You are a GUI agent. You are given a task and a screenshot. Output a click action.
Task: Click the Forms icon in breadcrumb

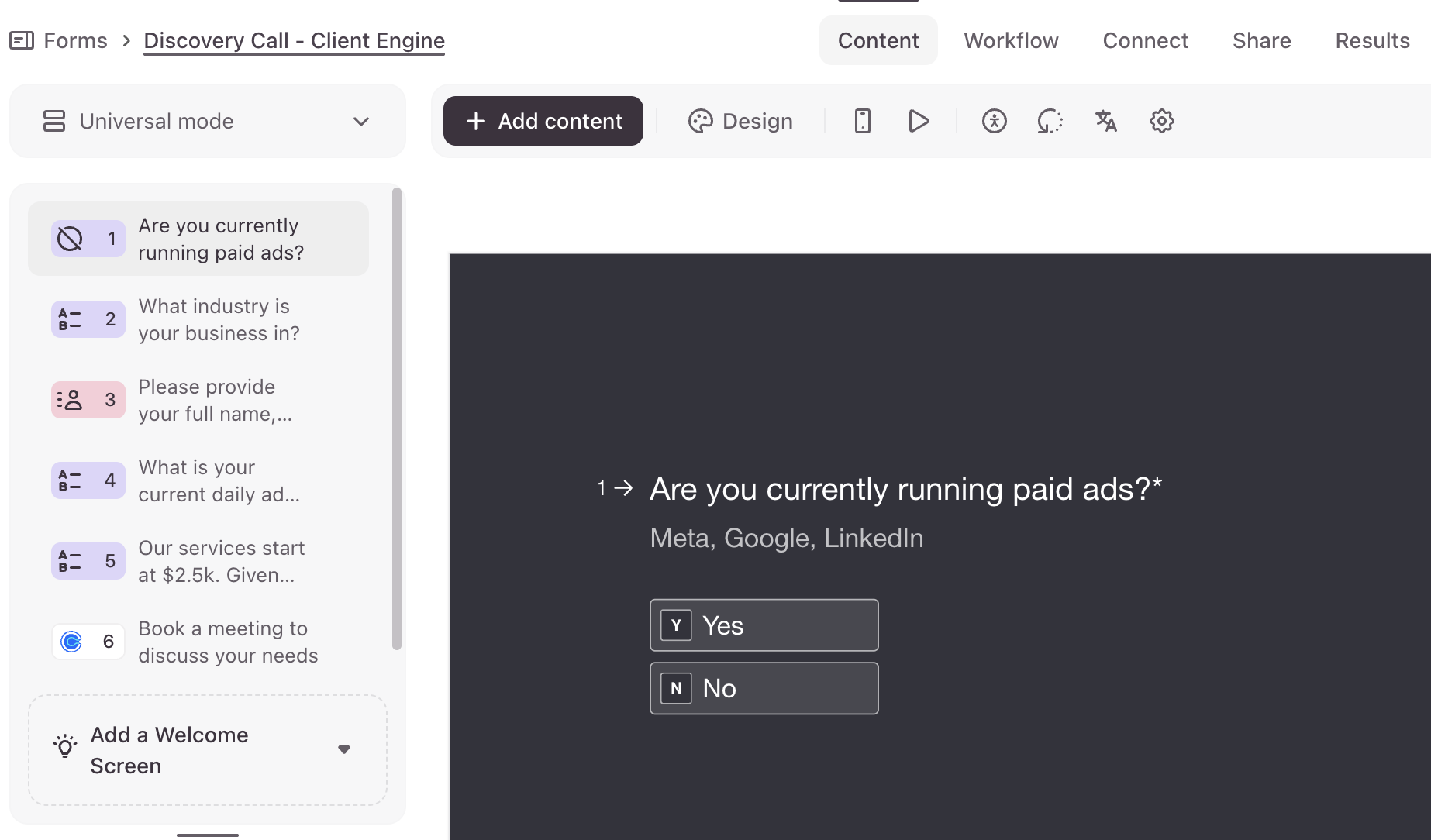coord(22,40)
